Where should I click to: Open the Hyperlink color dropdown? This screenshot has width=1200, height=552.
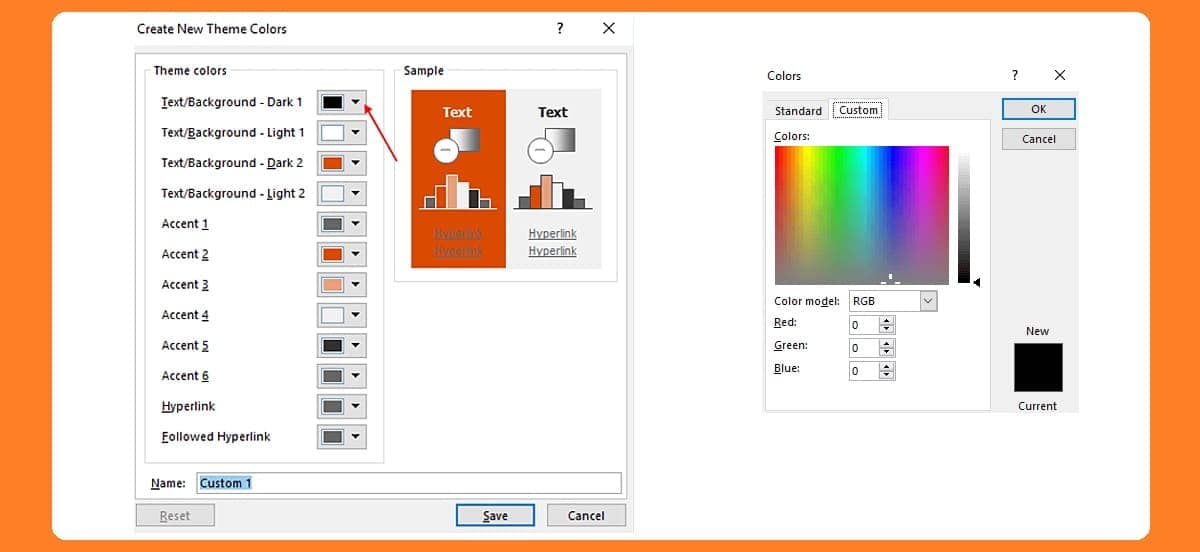355,406
